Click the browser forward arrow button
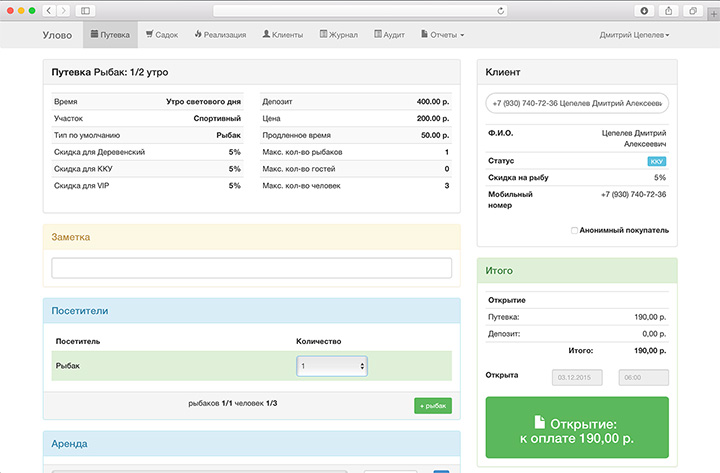 (x=64, y=10)
